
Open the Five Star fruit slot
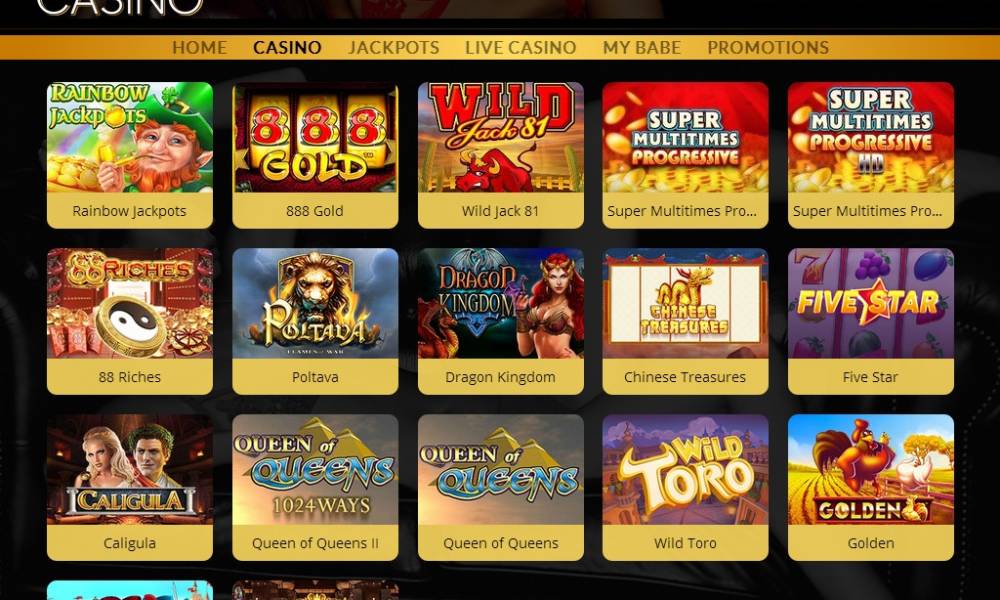871,304
